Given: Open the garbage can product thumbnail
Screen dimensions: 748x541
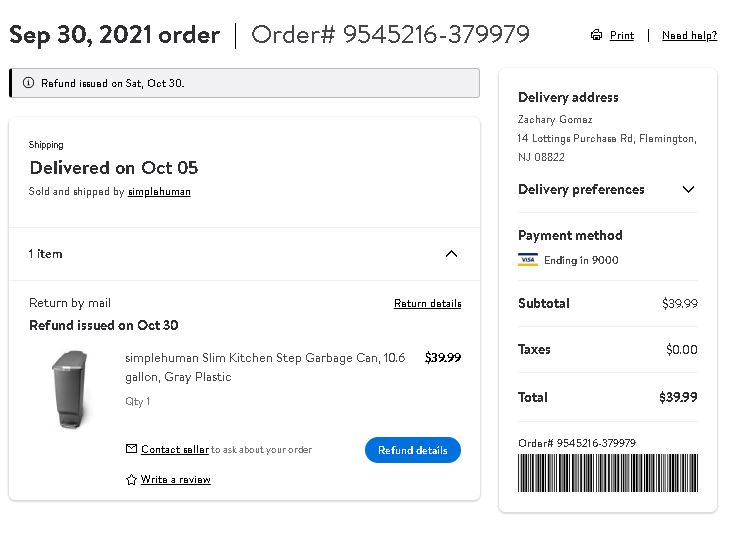Looking at the screenshot, I should (x=70, y=390).
